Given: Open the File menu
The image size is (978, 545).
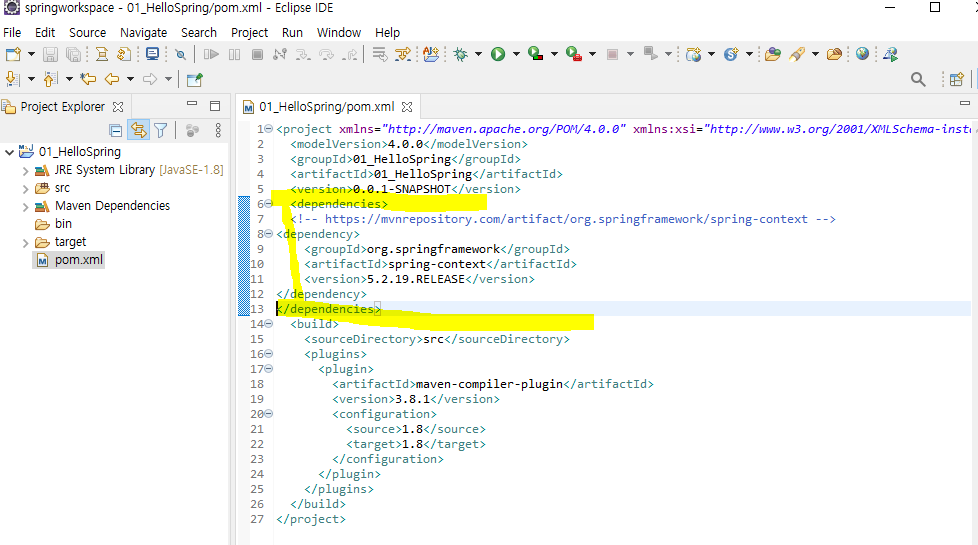Looking at the screenshot, I should 12,32.
